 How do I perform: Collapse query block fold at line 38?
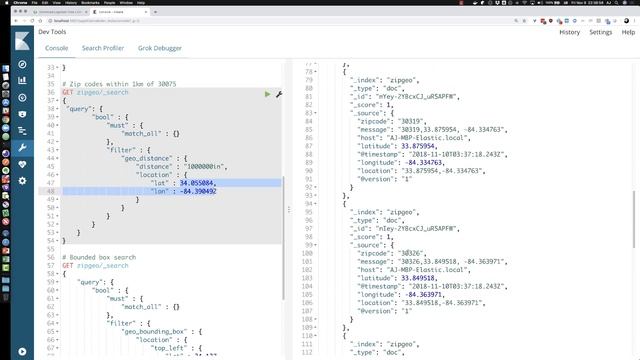click(x=57, y=109)
